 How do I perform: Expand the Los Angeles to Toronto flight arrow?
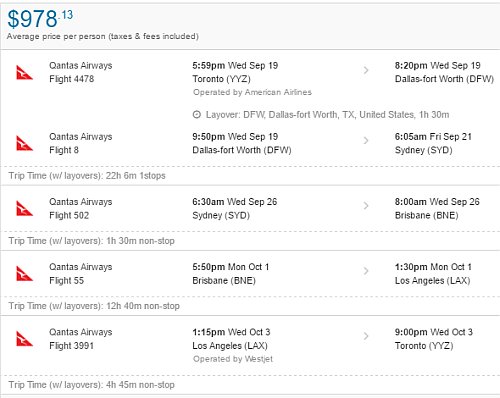(366, 336)
